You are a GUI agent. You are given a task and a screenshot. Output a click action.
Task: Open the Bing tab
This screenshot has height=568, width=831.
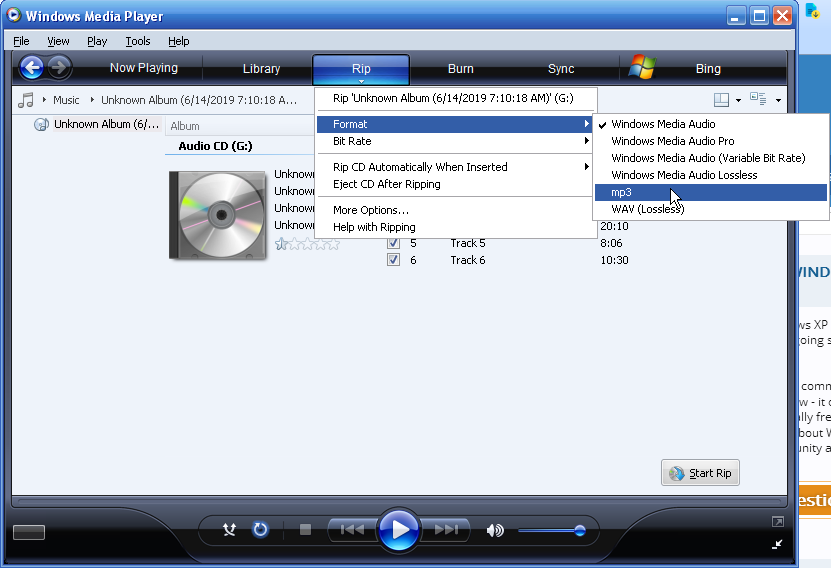[708, 68]
